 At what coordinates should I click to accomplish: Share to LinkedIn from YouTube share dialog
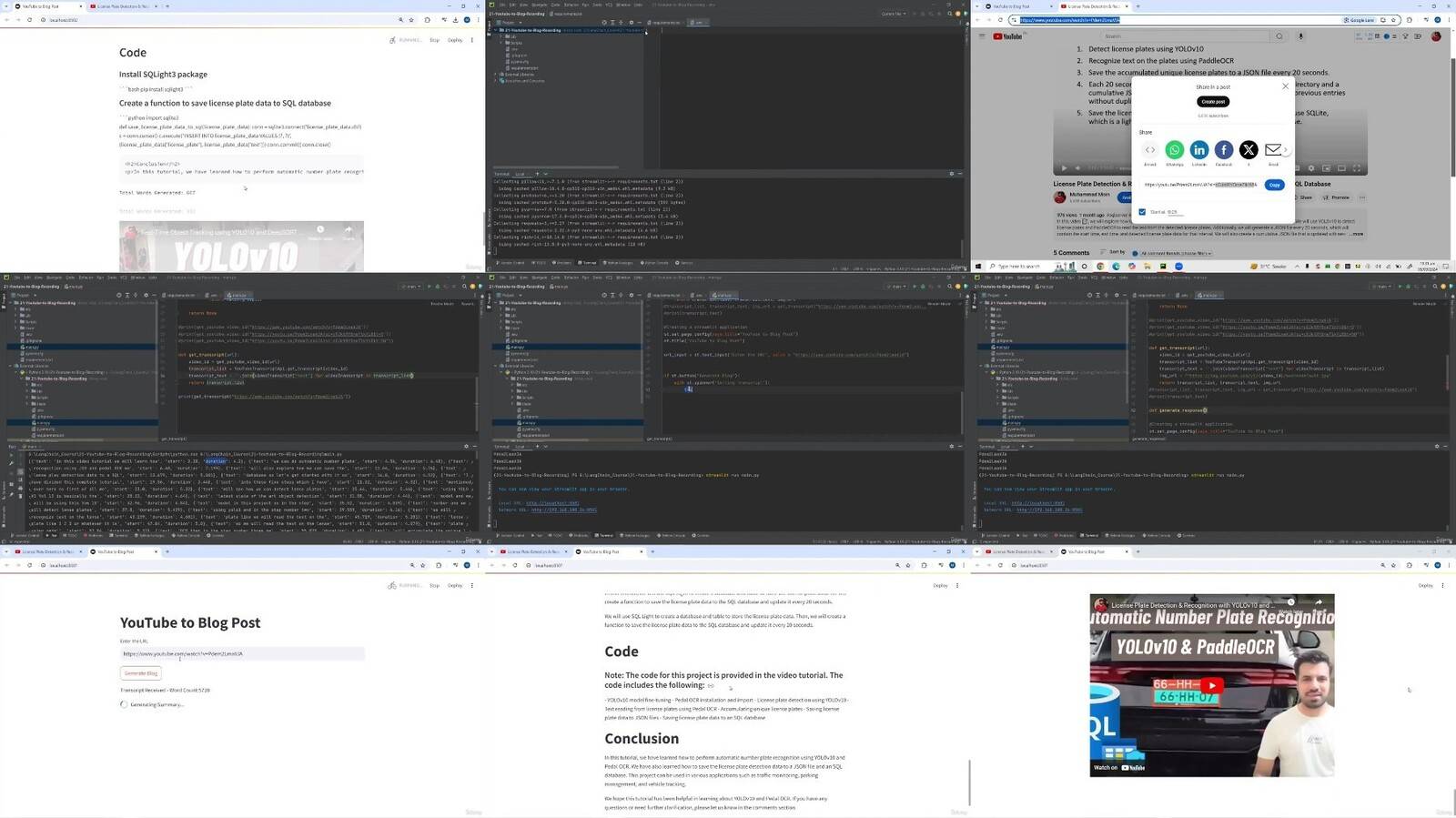[1199, 150]
